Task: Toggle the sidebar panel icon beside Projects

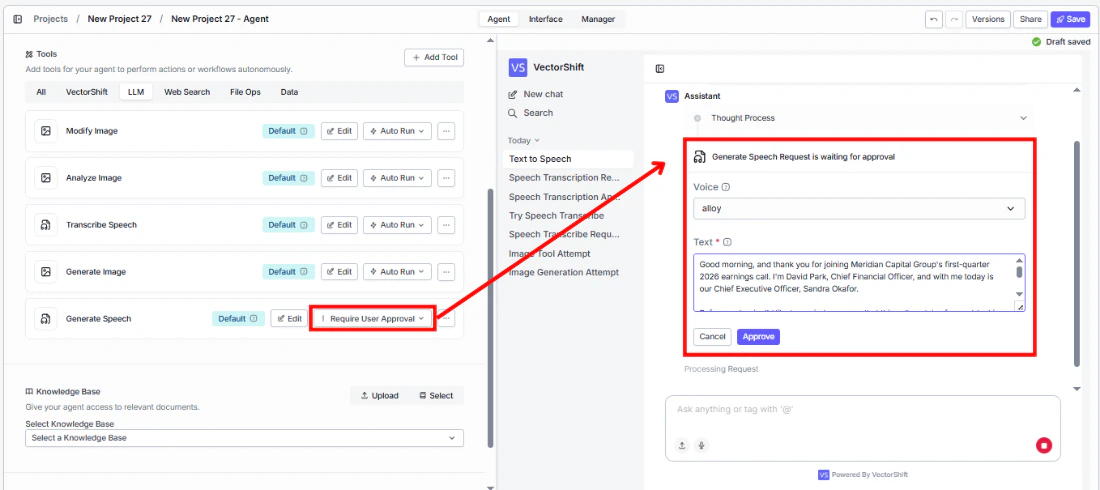Action: click(18, 19)
